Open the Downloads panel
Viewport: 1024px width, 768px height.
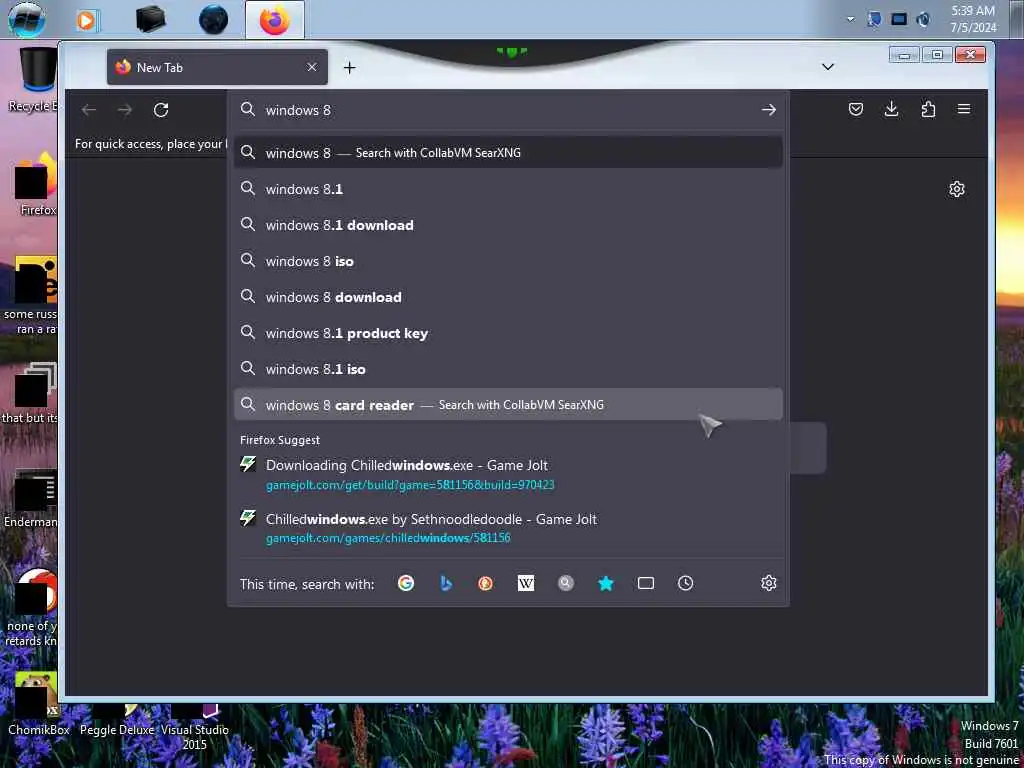point(891,109)
